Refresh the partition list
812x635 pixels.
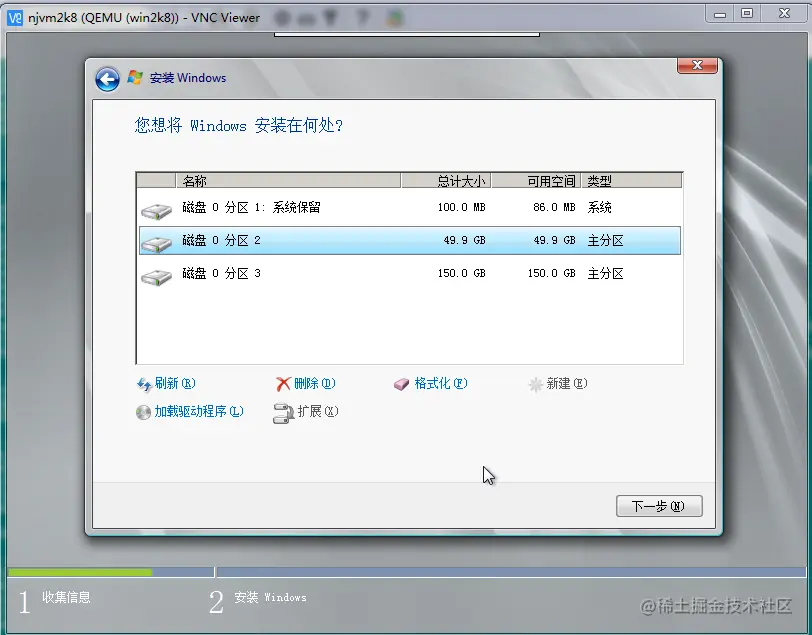click(x=167, y=383)
